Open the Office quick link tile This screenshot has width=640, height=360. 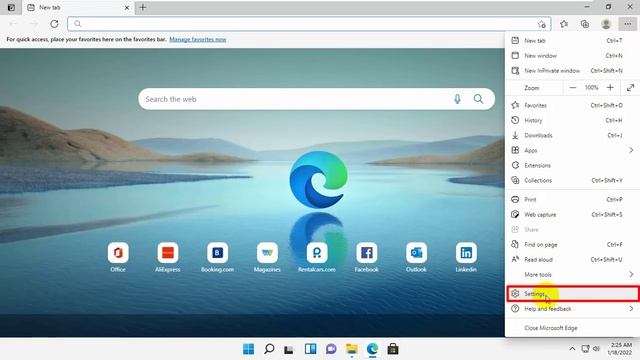[118, 253]
